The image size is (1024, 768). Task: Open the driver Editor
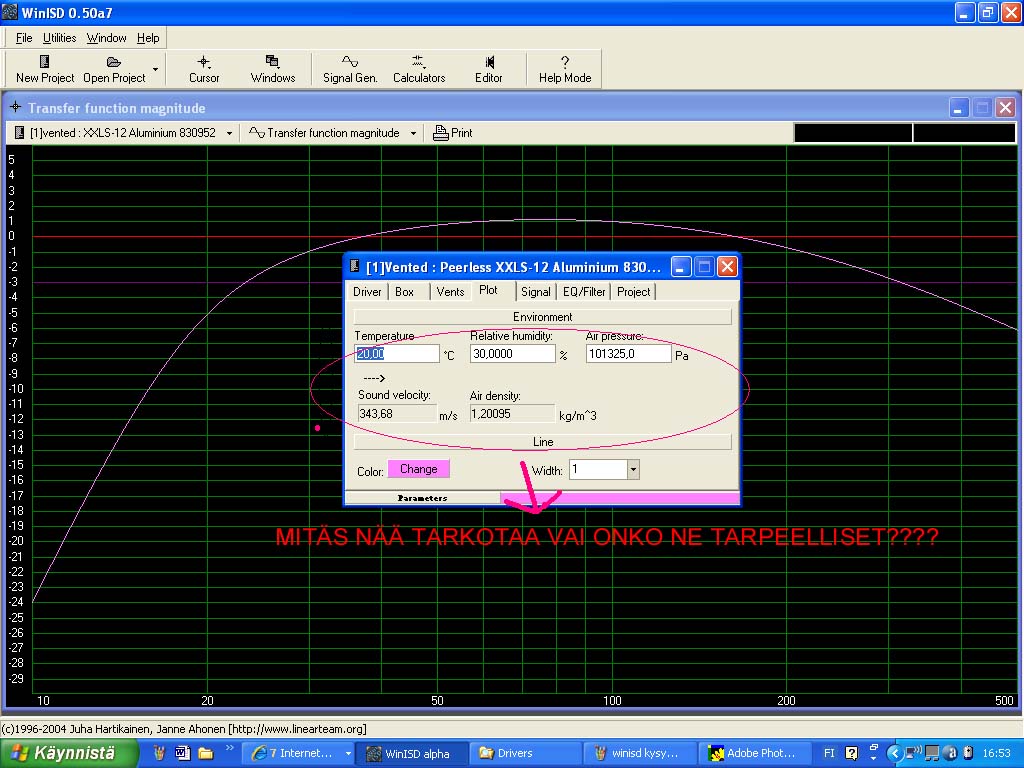tap(489, 62)
